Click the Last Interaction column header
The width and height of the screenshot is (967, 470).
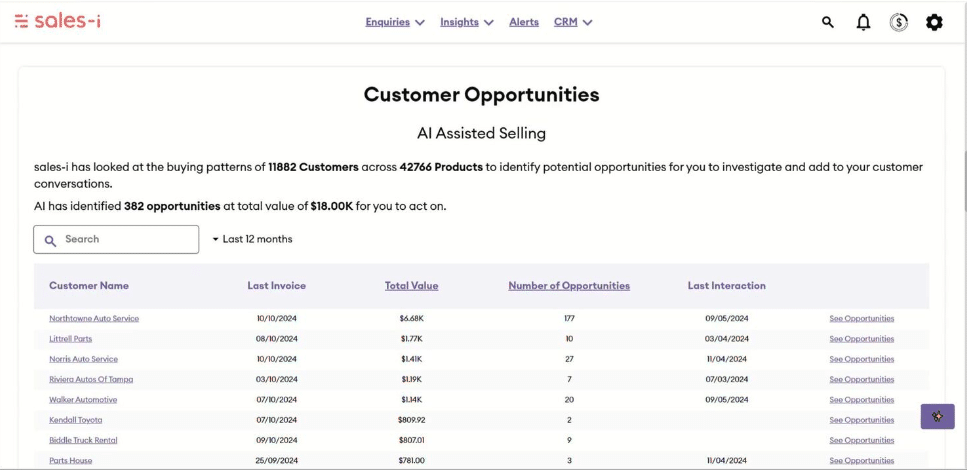pyautogui.click(x=726, y=286)
